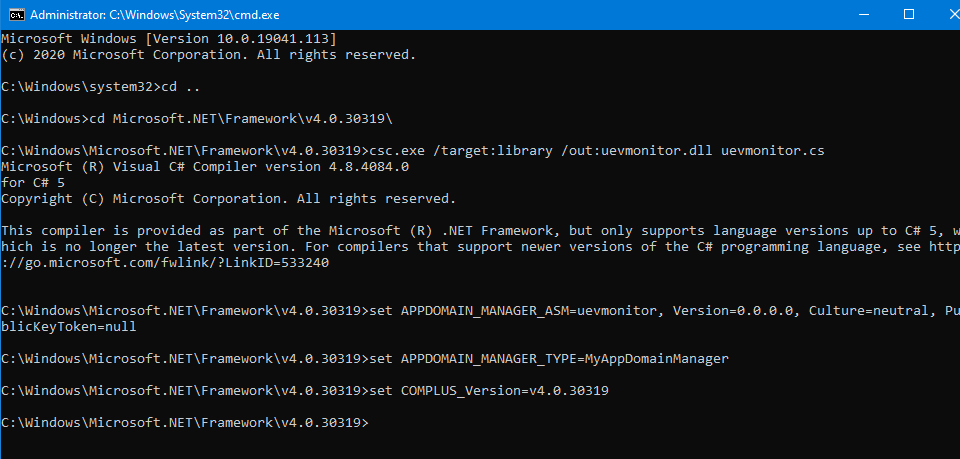The width and height of the screenshot is (960, 459).
Task: Minimize the Command Prompt window
Action: tap(862, 14)
